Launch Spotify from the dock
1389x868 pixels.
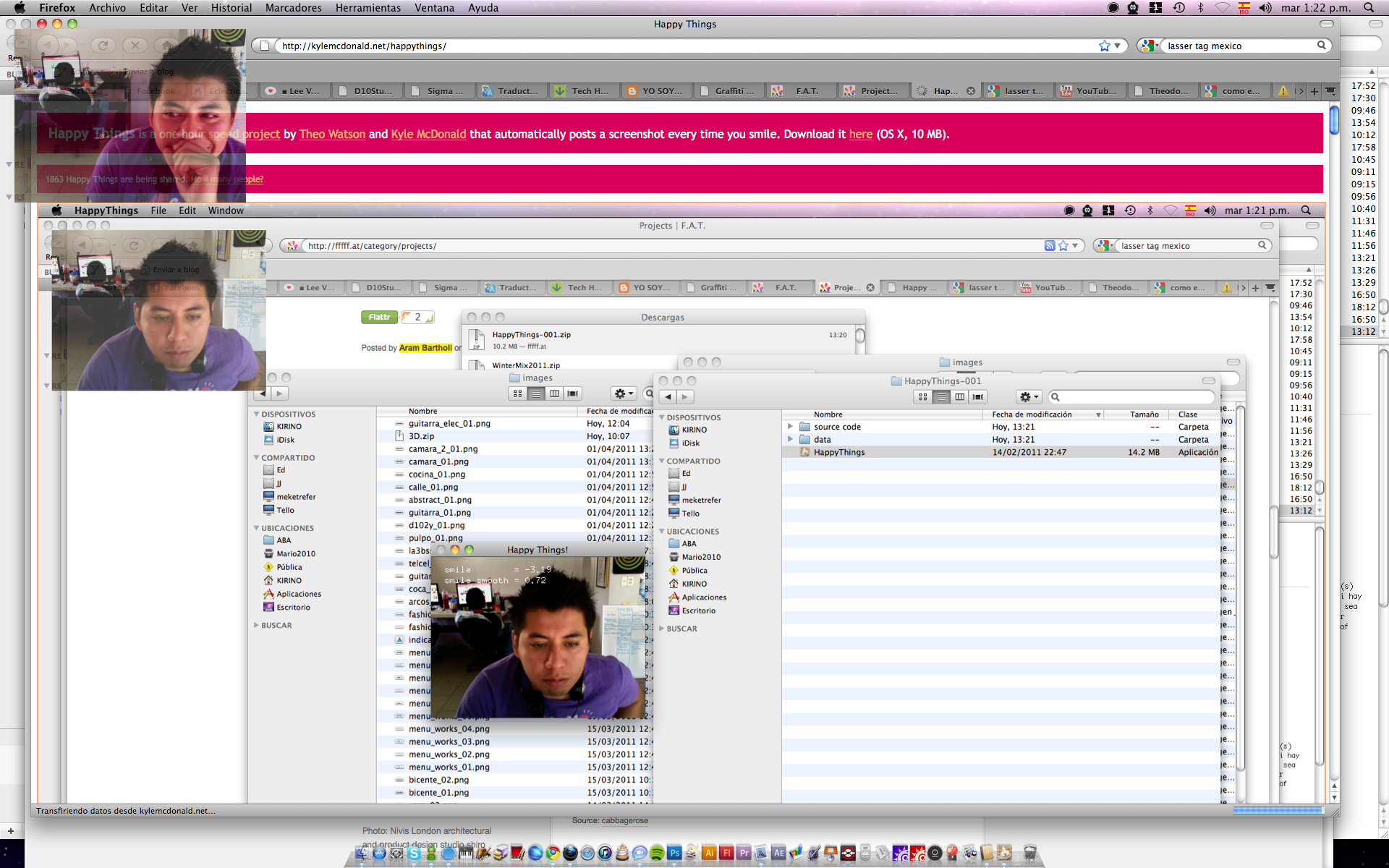657,854
